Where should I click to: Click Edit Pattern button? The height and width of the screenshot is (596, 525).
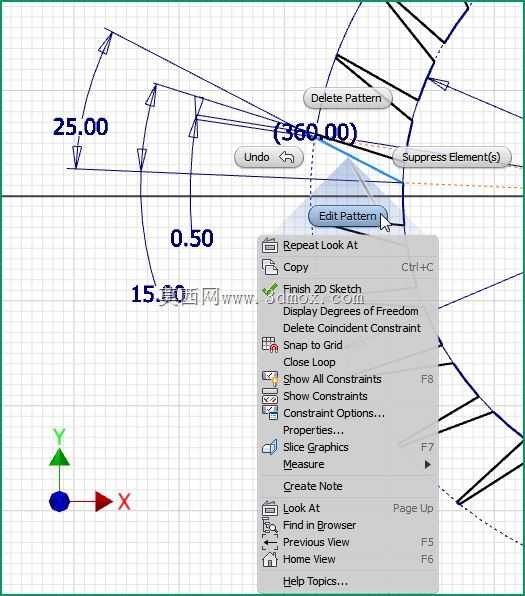(x=348, y=216)
